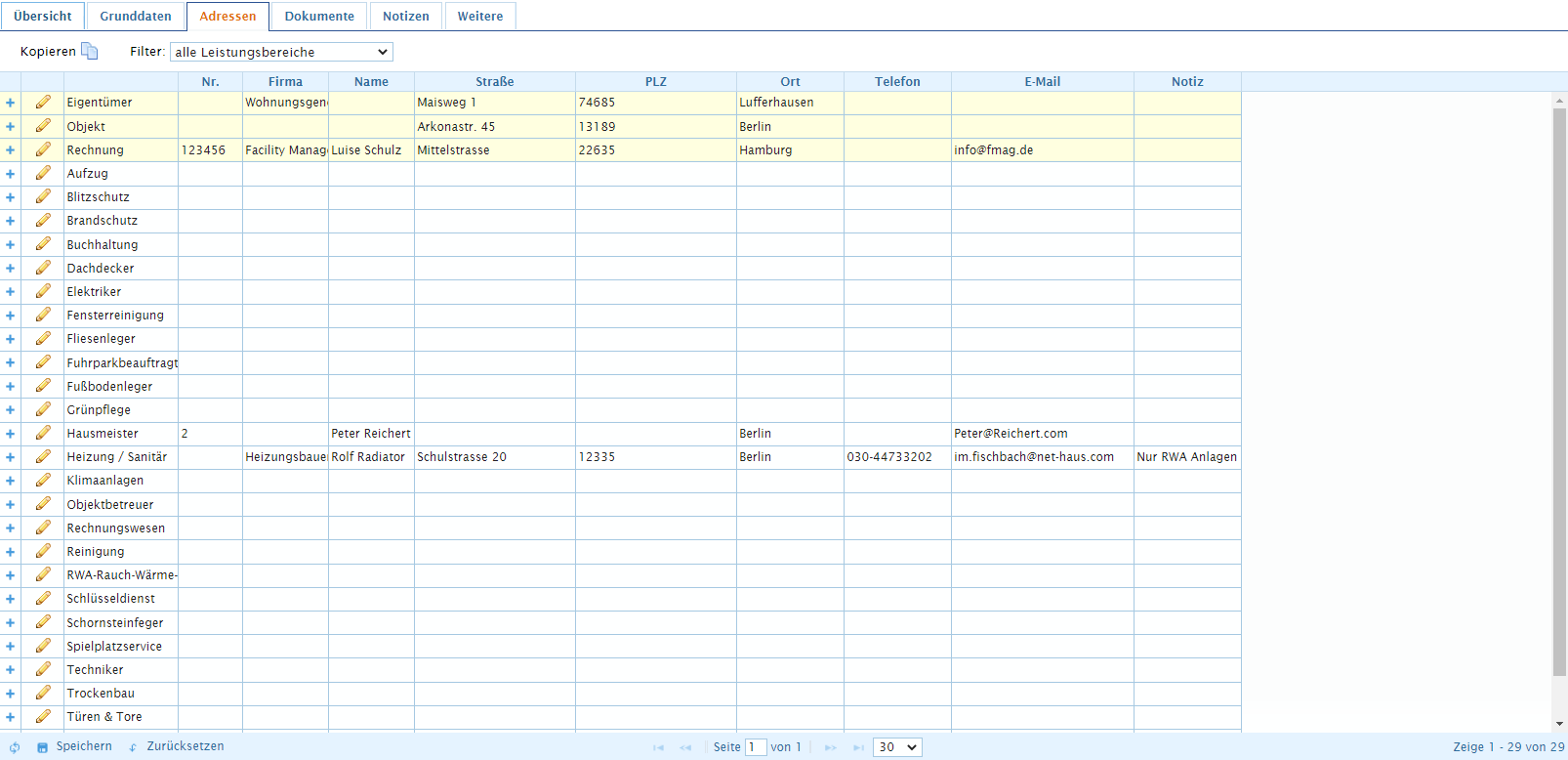Viewport: 1568px width, 760px height.
Task: Edit the Klimaanlagen row pencil icon
Action: point(43,480)
